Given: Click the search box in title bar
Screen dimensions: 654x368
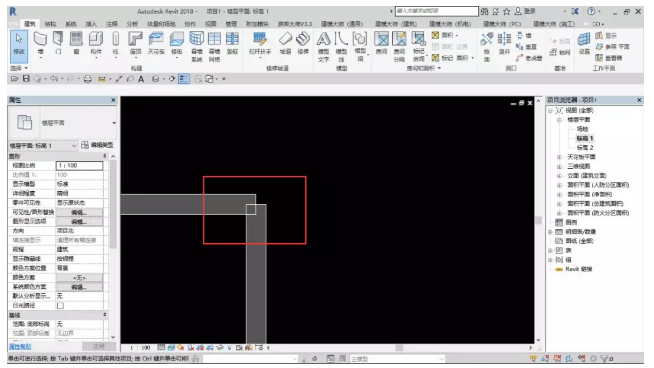Looking at the screenshot, I should [437, 11].
